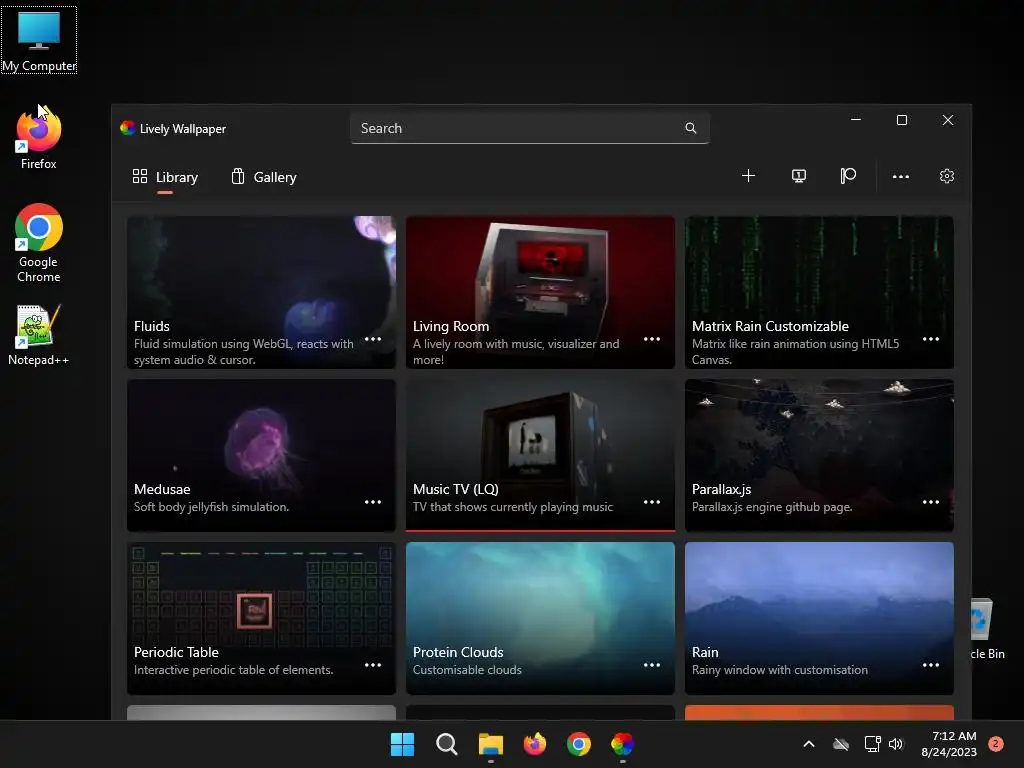Open more options for Protein Clouds wallpaper
Screen dimensions: 1024x768
tap(652, 665)
